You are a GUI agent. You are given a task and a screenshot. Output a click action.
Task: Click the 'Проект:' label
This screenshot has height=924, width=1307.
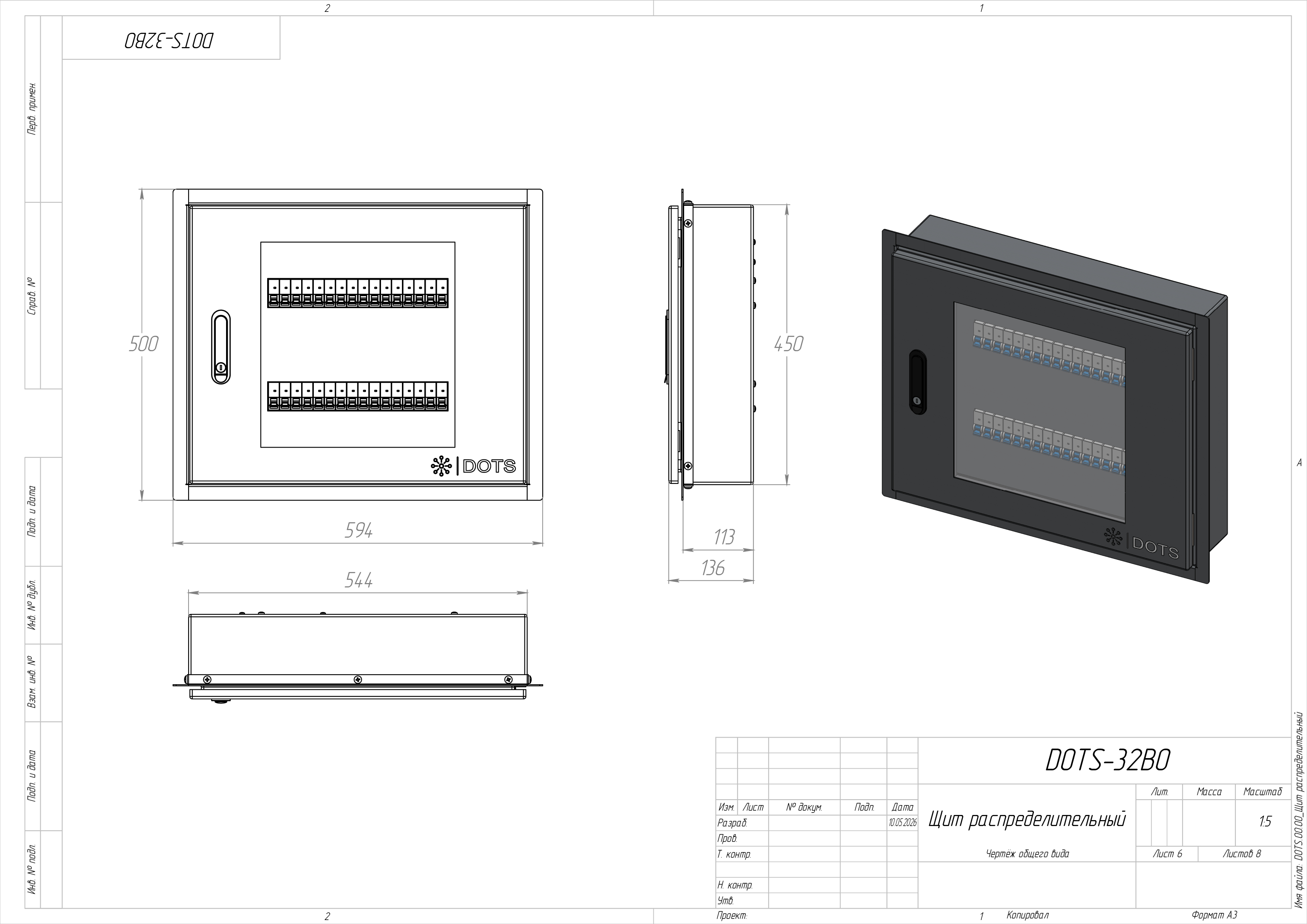tap(732, 915)
